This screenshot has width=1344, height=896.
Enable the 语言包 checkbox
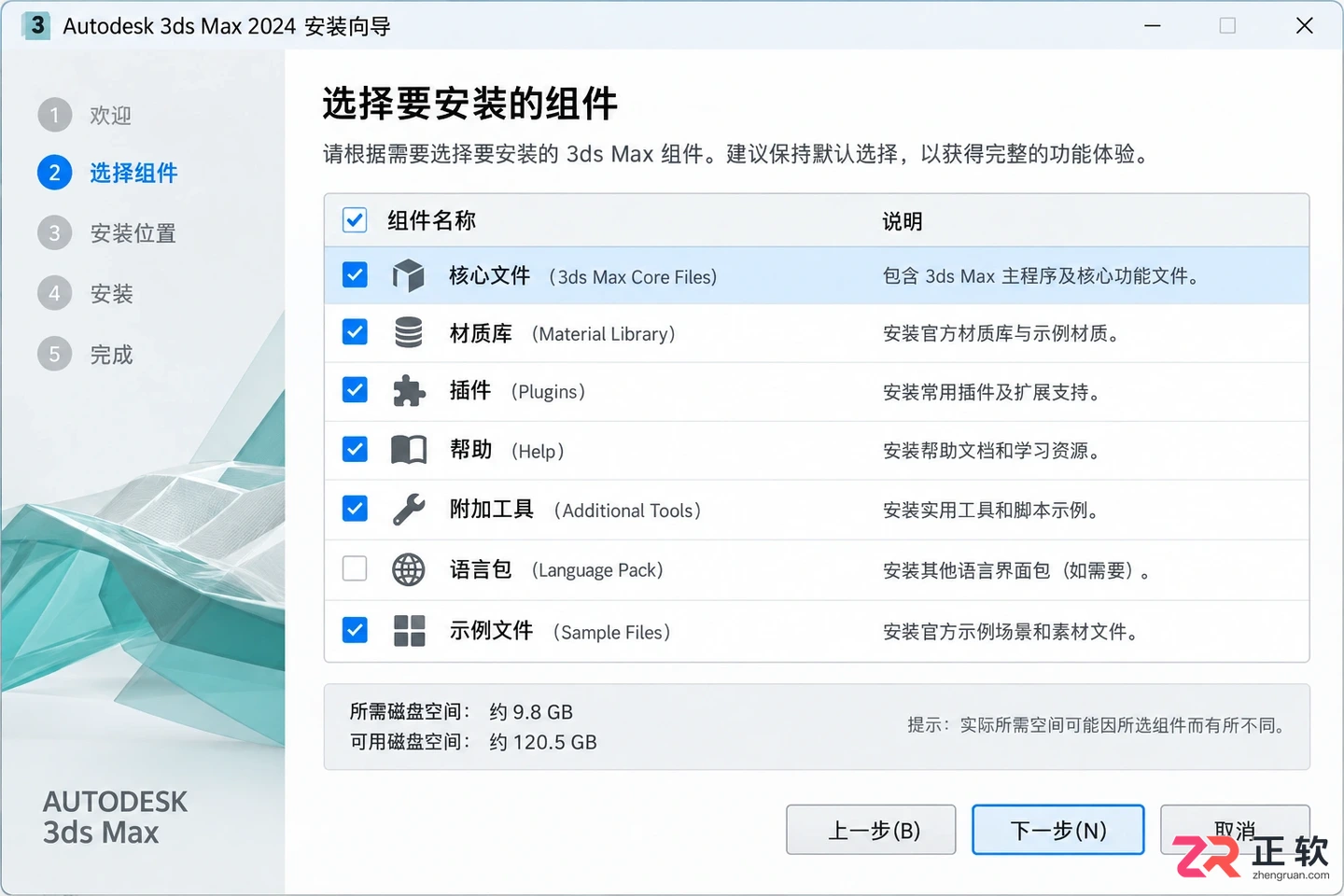pos(355,568)
